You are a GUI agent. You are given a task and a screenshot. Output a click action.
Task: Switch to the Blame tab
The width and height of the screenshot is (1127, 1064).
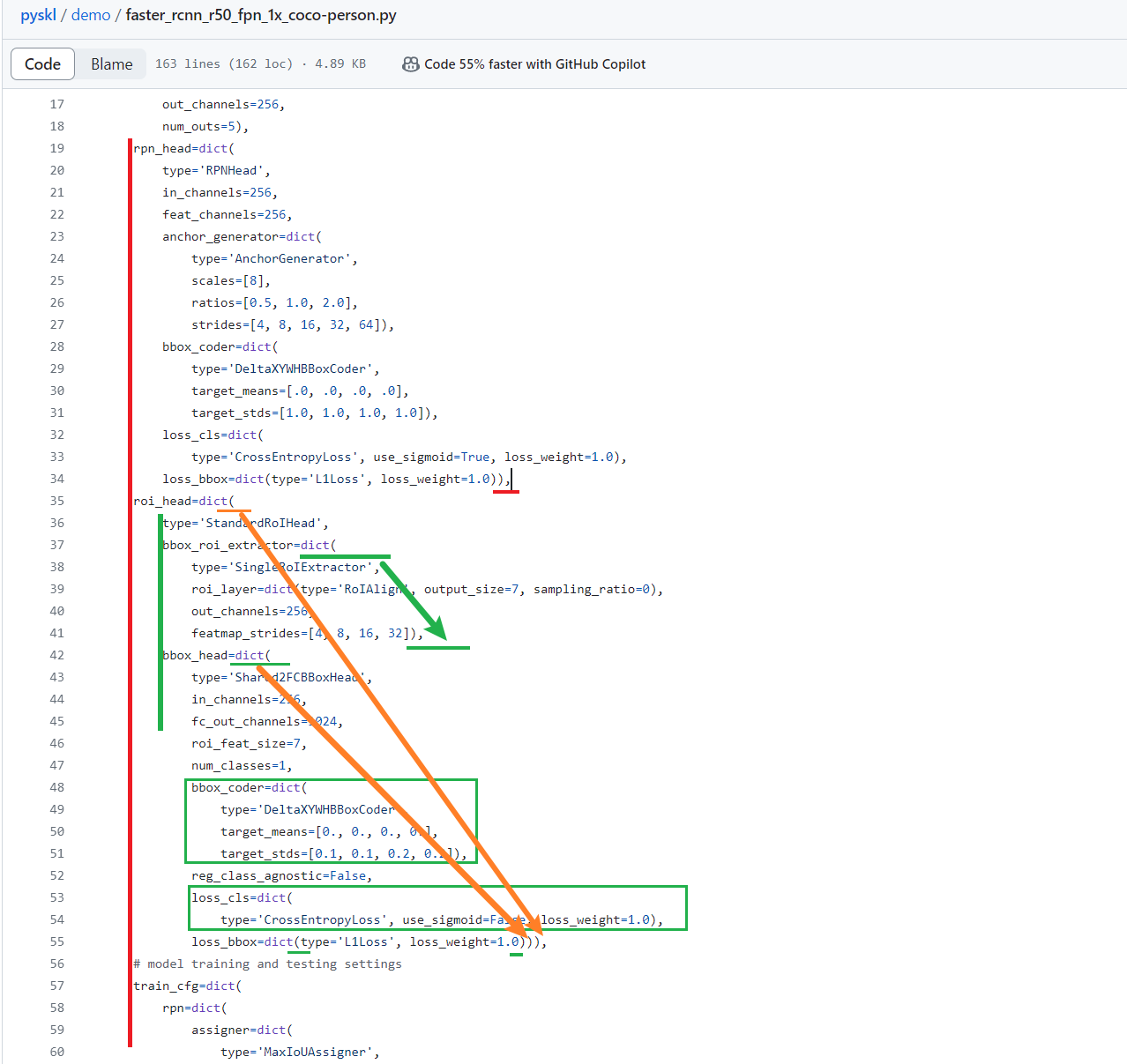coord(111,63)
